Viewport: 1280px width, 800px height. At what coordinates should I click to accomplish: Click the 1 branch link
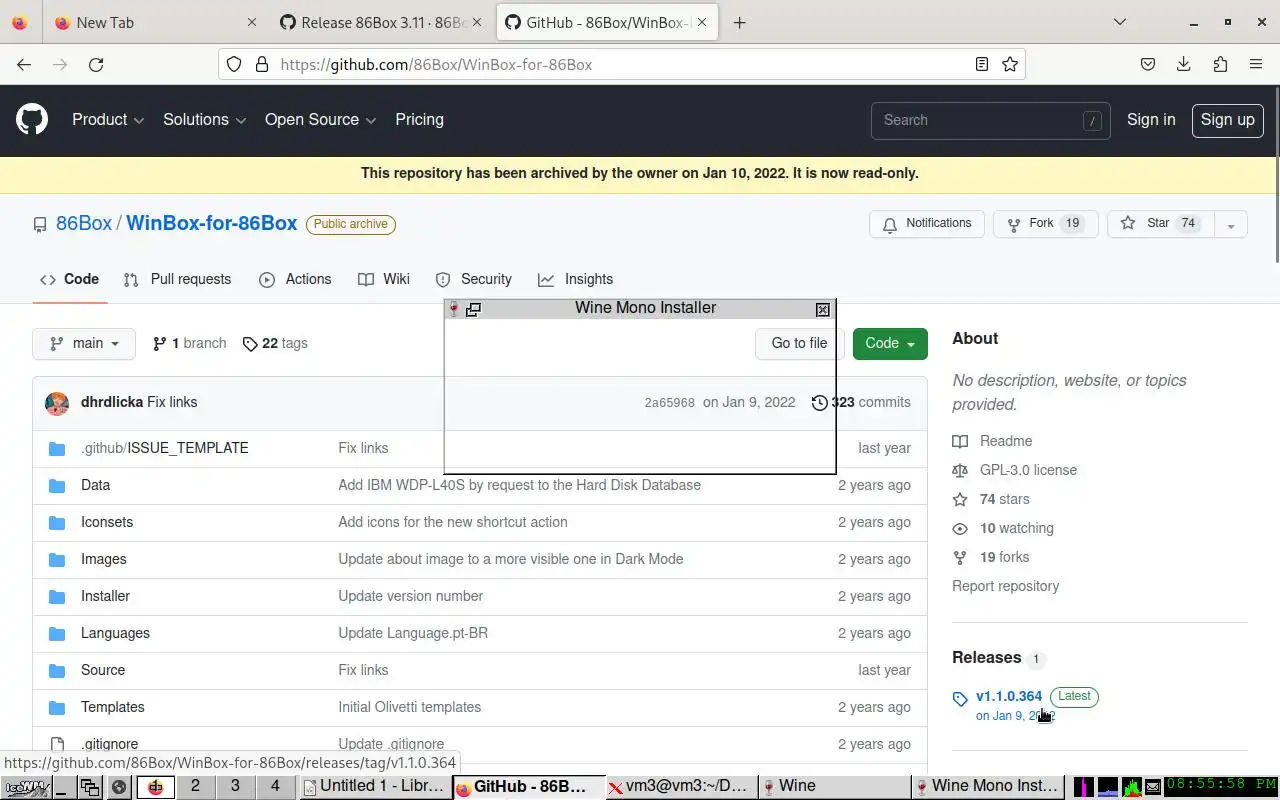189,343
